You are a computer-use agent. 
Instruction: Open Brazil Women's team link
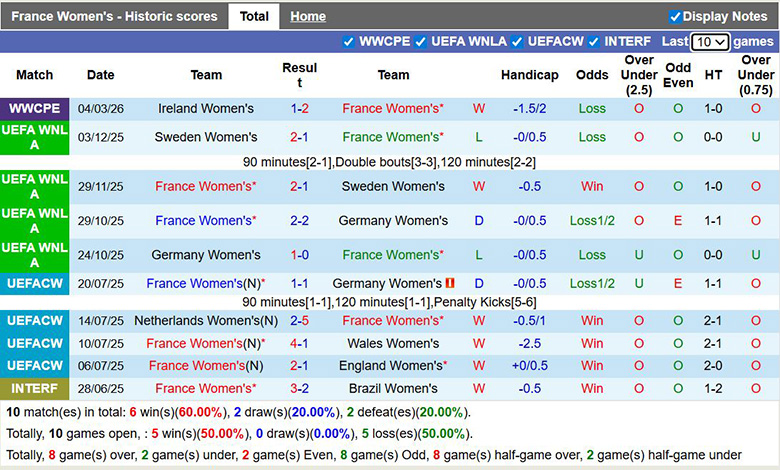393,388
